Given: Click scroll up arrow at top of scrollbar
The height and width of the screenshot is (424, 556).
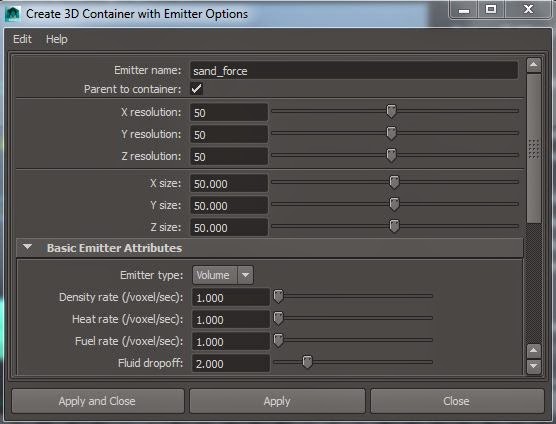Looking at the screenshot, I should (x=534, y=65).
